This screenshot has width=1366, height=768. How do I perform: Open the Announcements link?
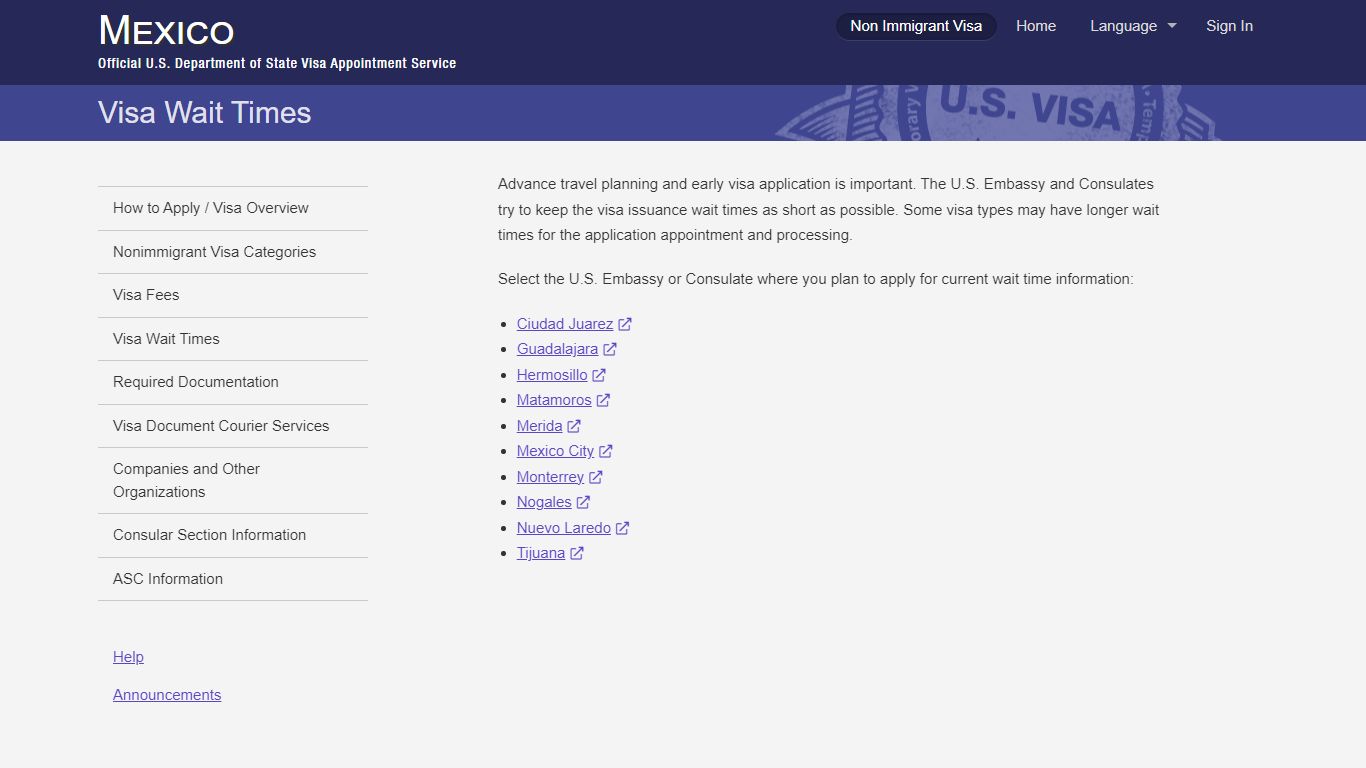coord(167,695)
